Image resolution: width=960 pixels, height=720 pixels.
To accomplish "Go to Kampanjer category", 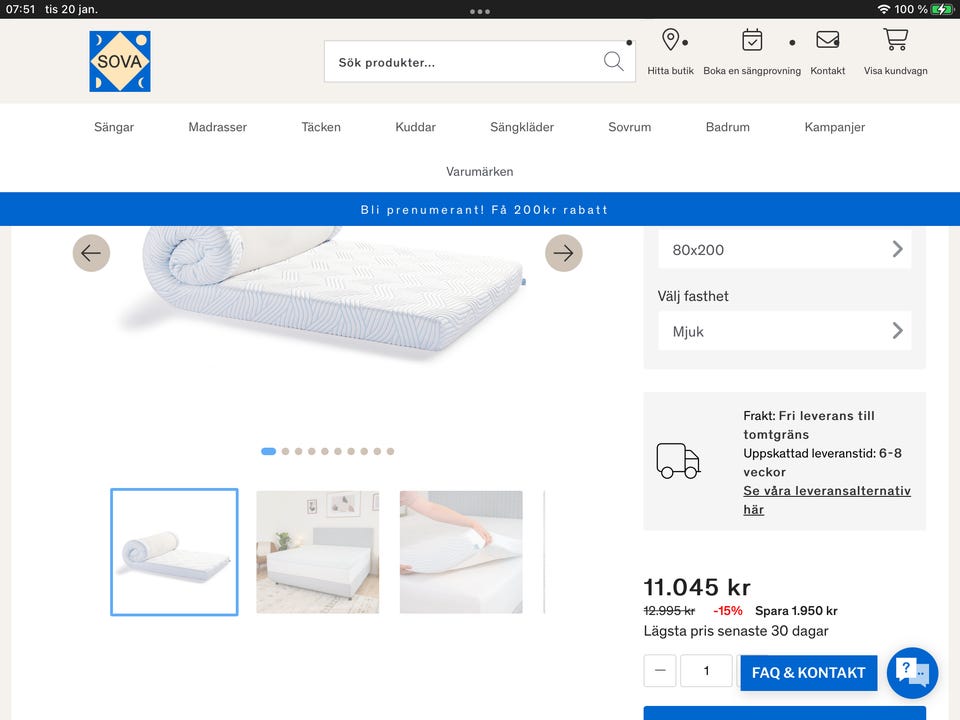I will 834,127.
